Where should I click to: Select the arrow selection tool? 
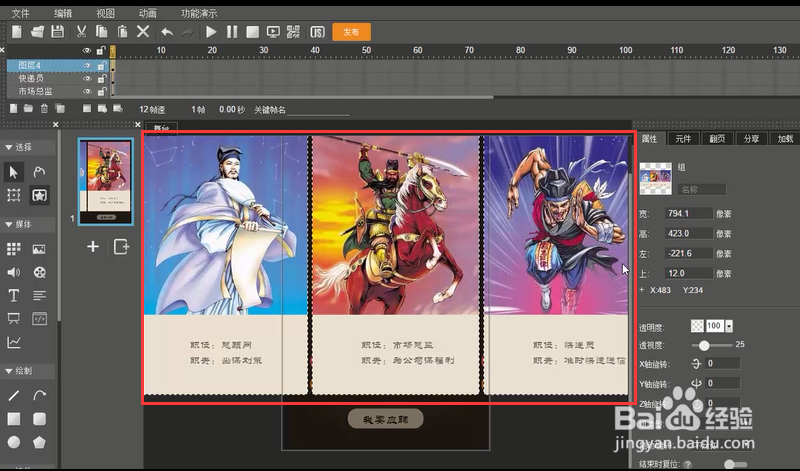pyautogui.click(x=14, y=172)
